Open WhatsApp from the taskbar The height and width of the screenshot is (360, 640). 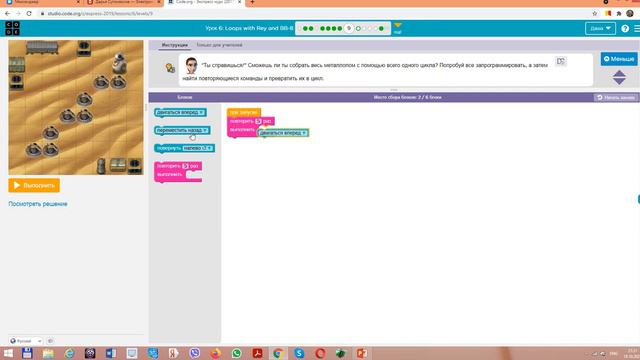(x=236, y=353)
